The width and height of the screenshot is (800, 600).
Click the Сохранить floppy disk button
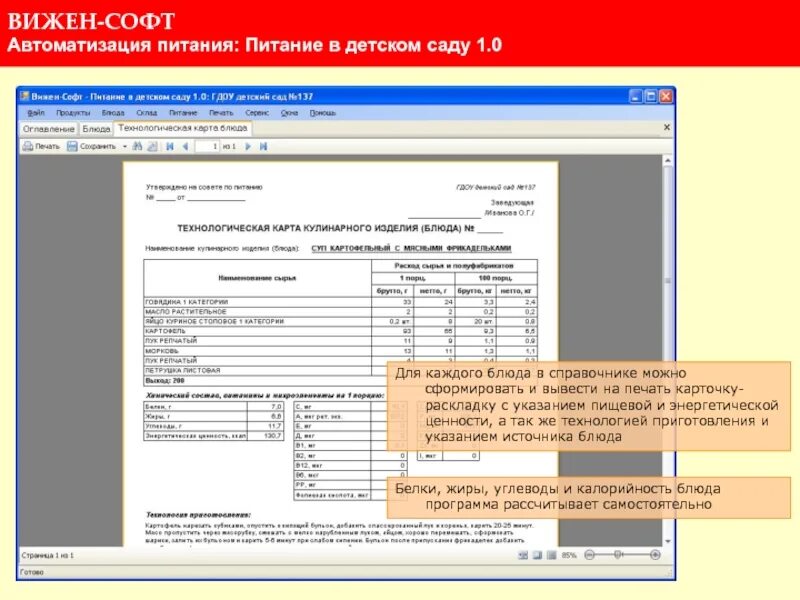click(x=92, y=146)
